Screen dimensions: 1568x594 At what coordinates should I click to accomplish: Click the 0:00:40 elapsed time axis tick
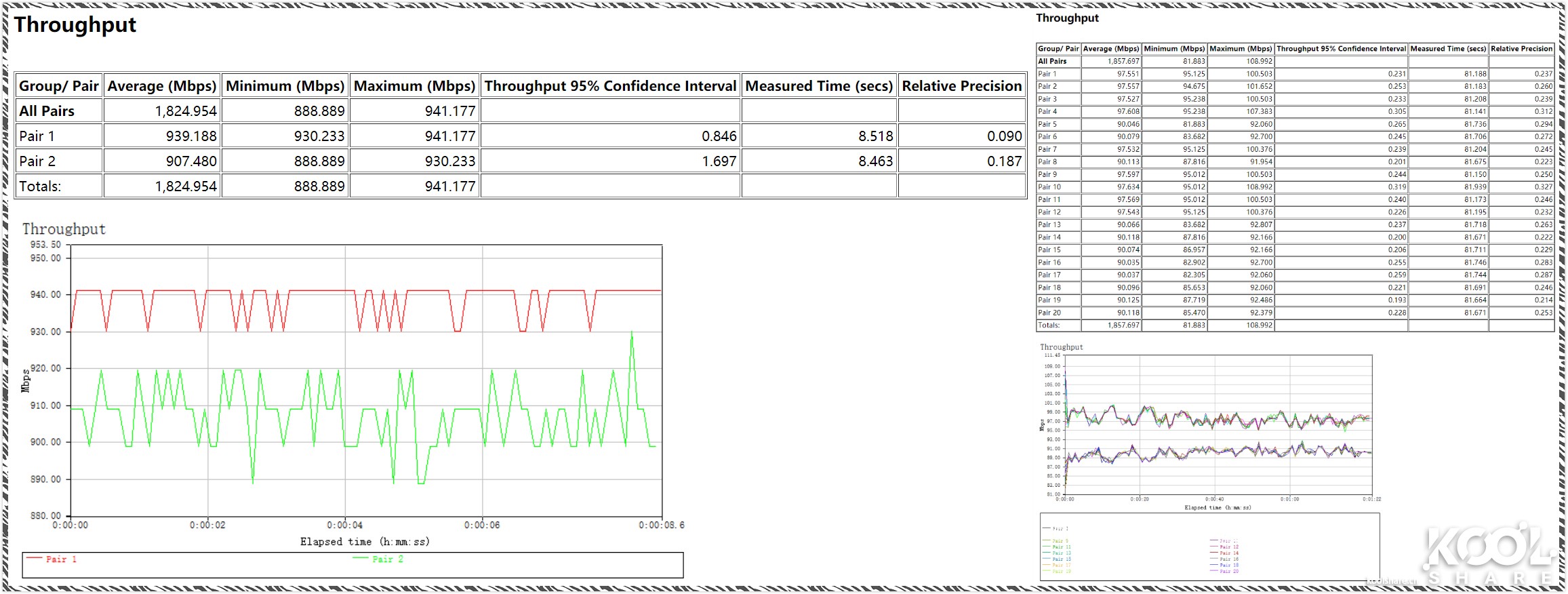(x=1214, y=499)
